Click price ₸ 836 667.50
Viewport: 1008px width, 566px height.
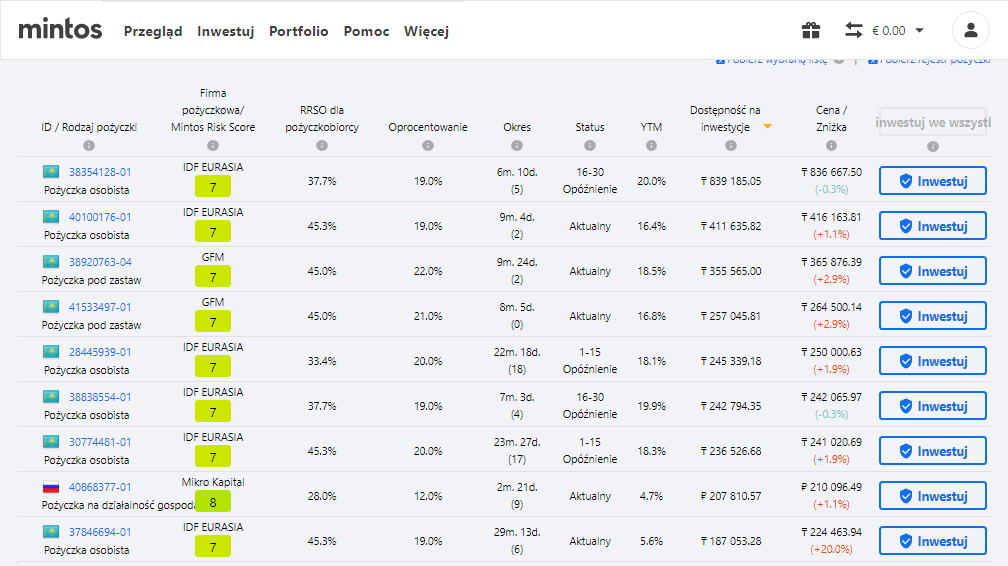[831, 172]
